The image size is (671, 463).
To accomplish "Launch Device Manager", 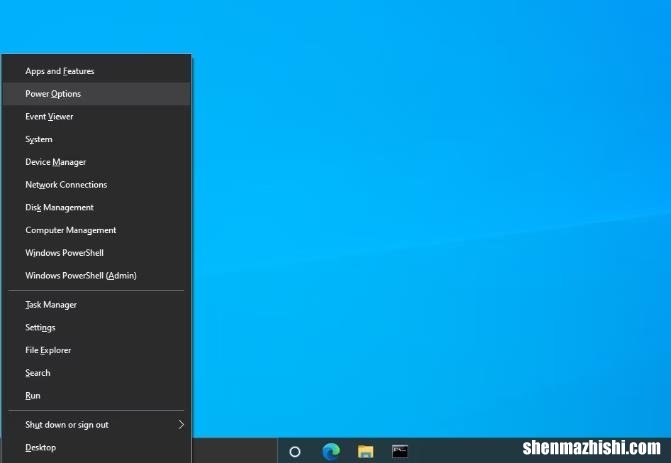I will coord(97,162).
